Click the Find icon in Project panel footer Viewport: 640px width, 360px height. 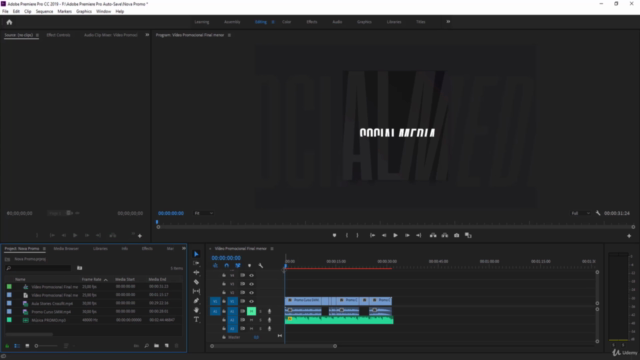(147, 346)
